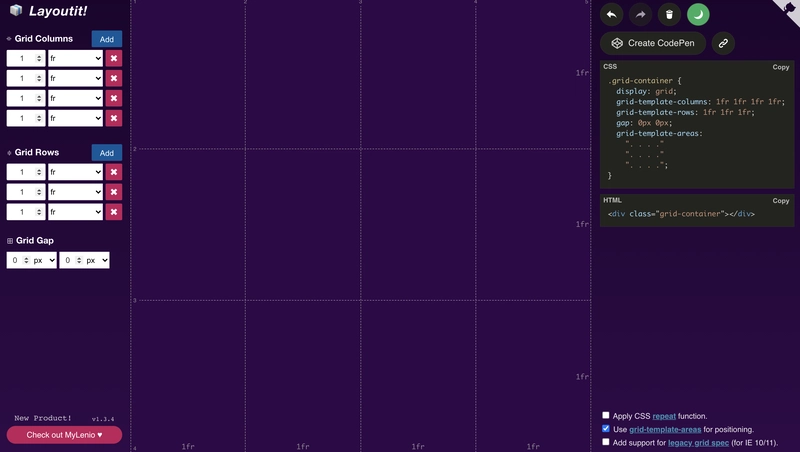Click the third column size value field

[x=26, y=98]
